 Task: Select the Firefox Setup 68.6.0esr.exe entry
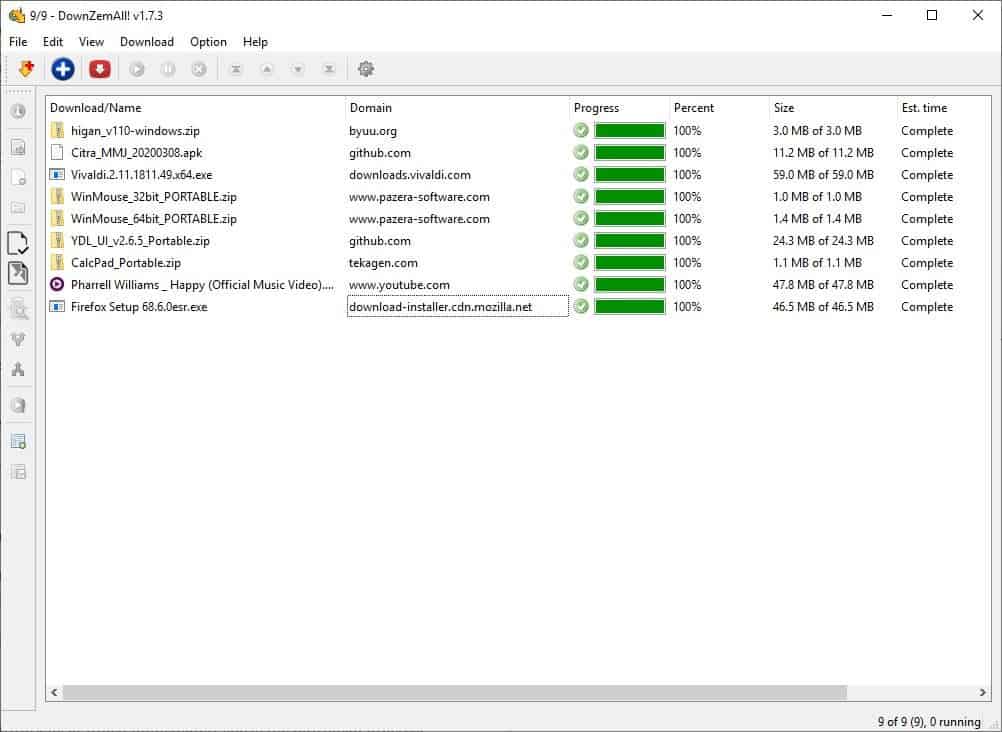(x=139, y=306)
